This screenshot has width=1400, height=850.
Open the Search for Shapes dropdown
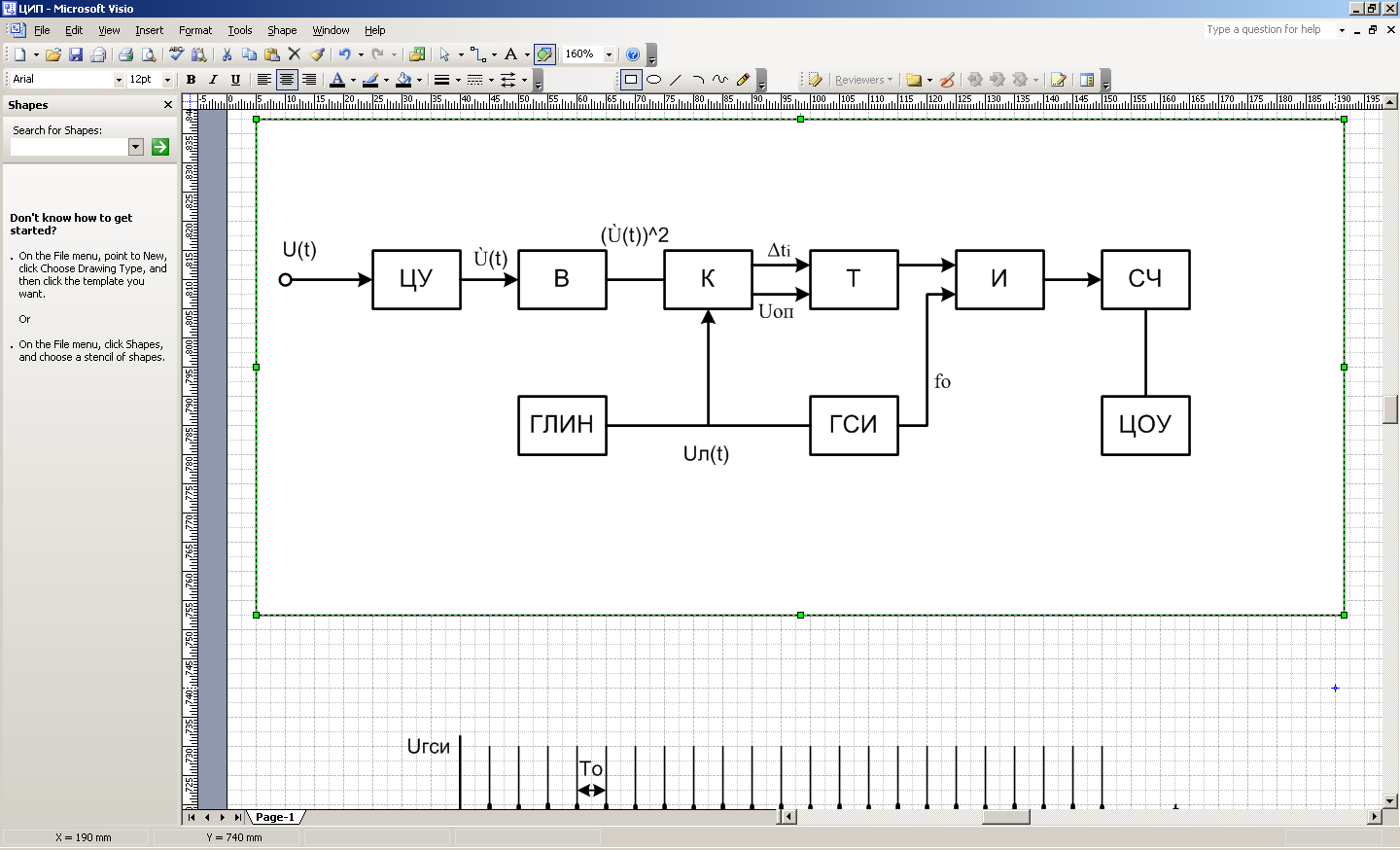click(136, 147)
